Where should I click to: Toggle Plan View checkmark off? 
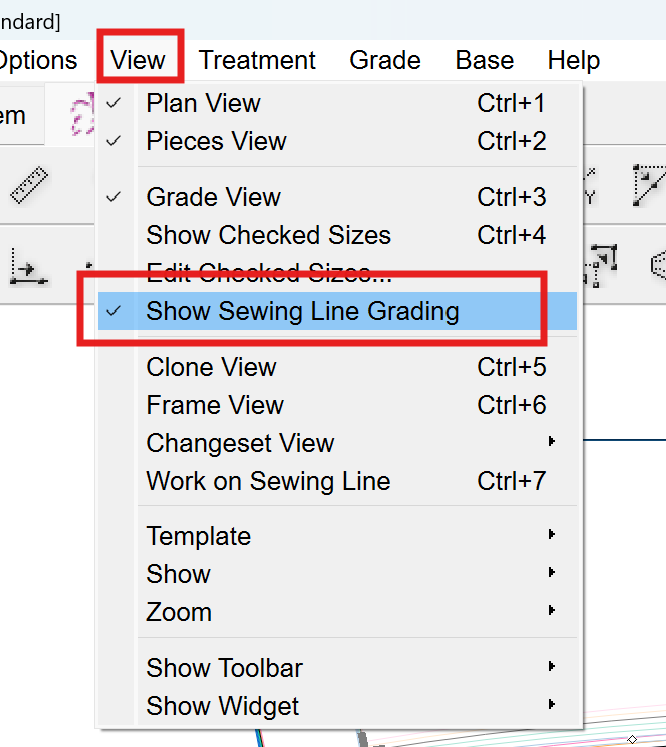204,103
